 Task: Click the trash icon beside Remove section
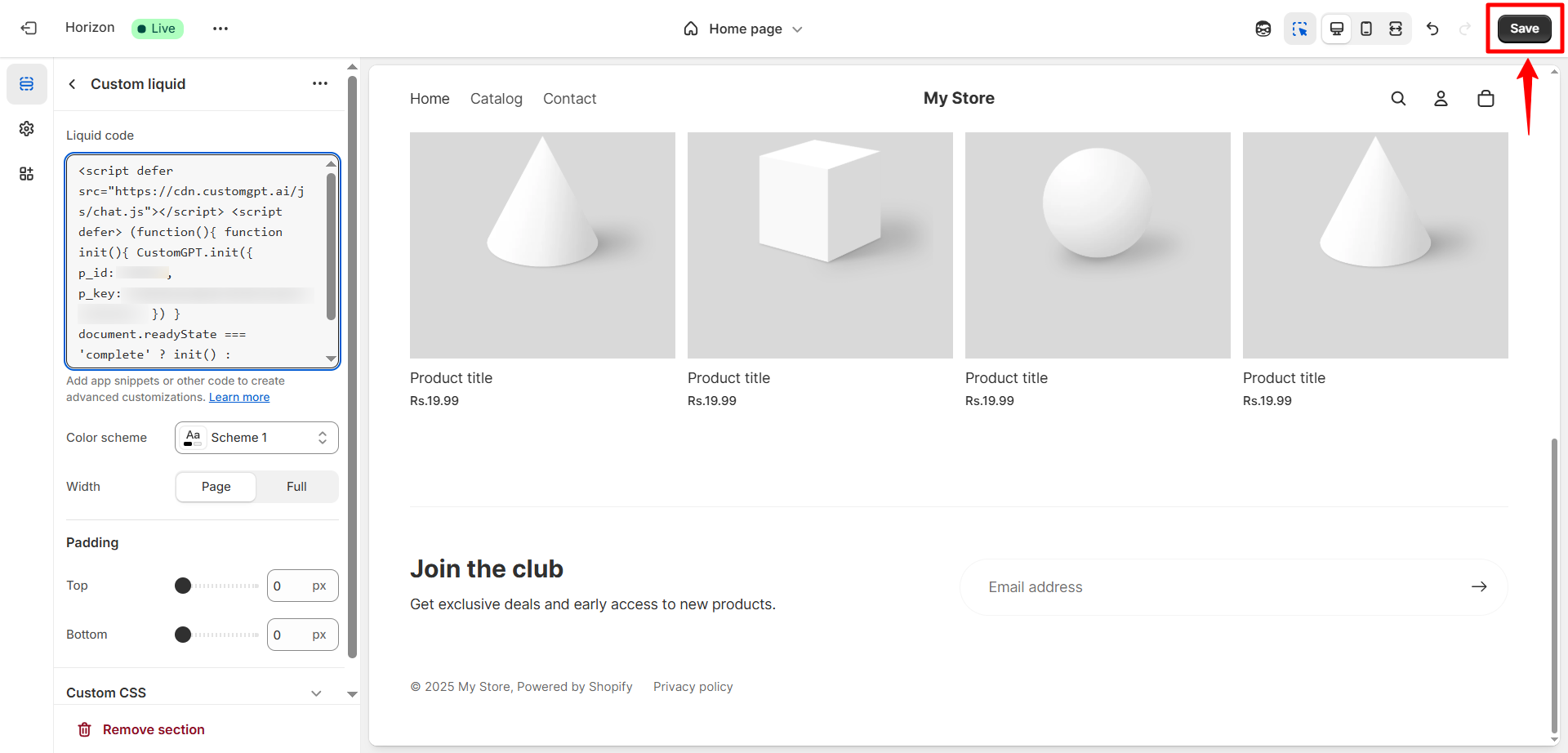[84, 729]
